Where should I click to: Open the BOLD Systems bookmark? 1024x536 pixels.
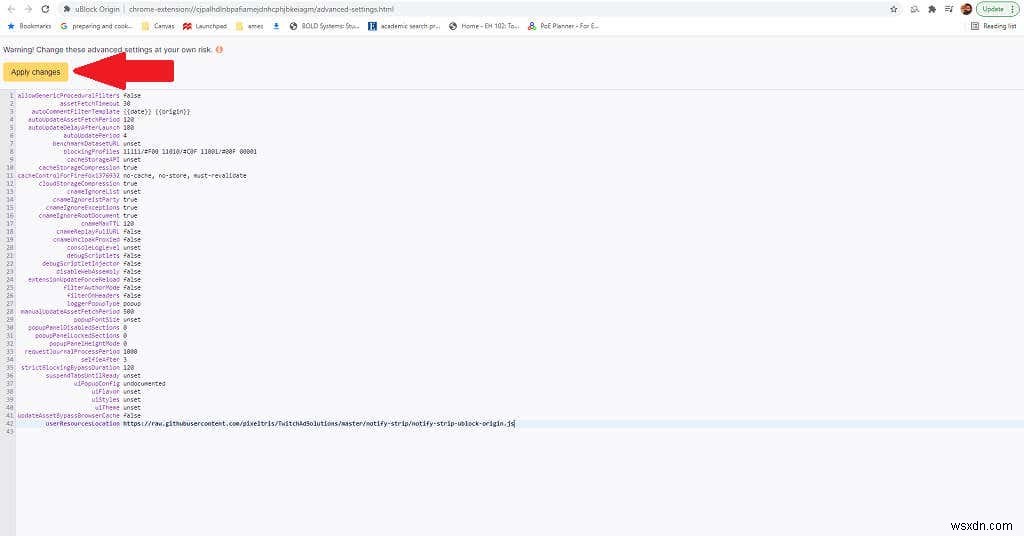325,26
